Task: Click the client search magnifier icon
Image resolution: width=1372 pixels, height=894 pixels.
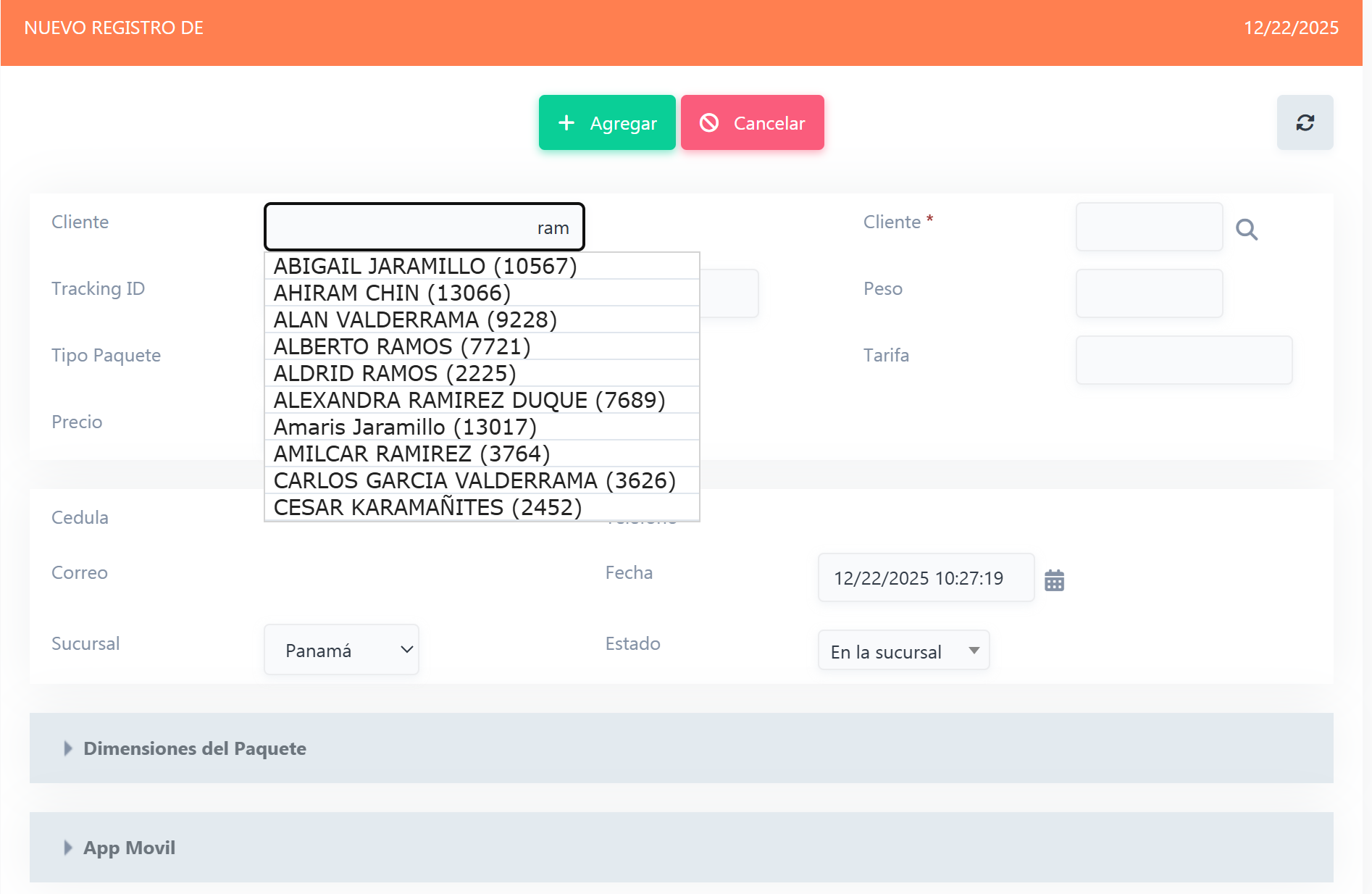Action: (x=1246, y=229)
